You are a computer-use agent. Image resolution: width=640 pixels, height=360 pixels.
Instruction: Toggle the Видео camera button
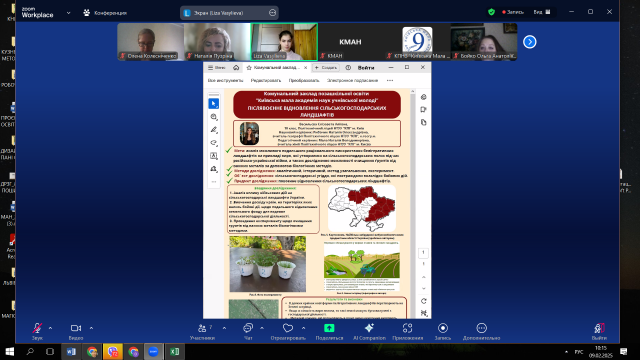coord(76,331)
